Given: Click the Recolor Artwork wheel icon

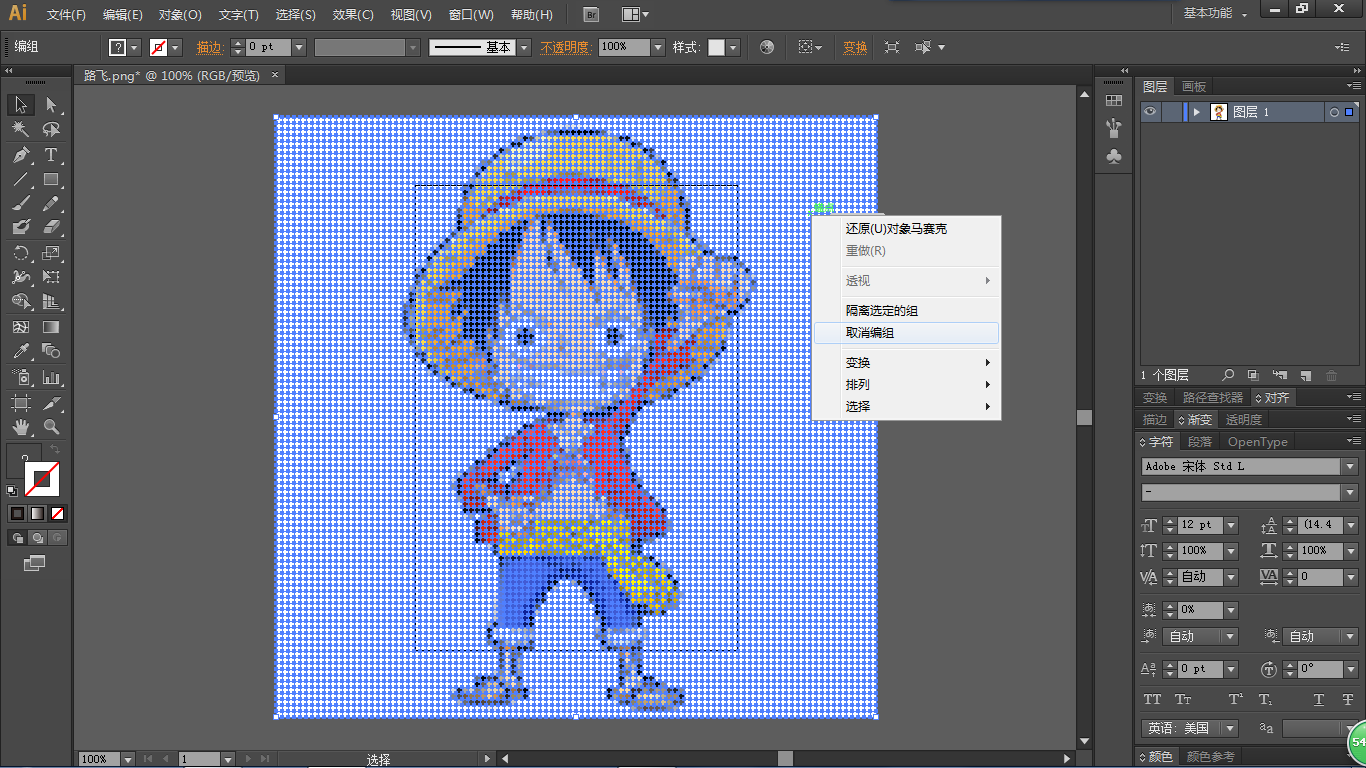Looking at the screenshot, I should tap(767, 47).
